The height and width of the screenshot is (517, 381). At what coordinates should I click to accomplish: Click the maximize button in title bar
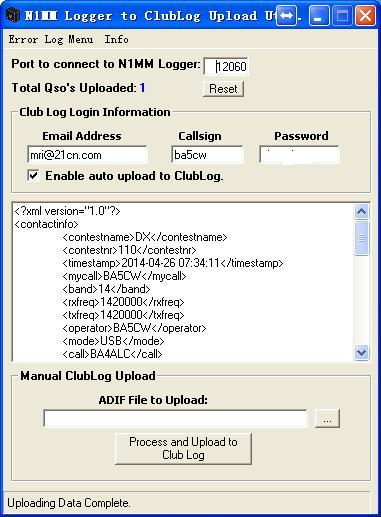(x=342, y=15)
